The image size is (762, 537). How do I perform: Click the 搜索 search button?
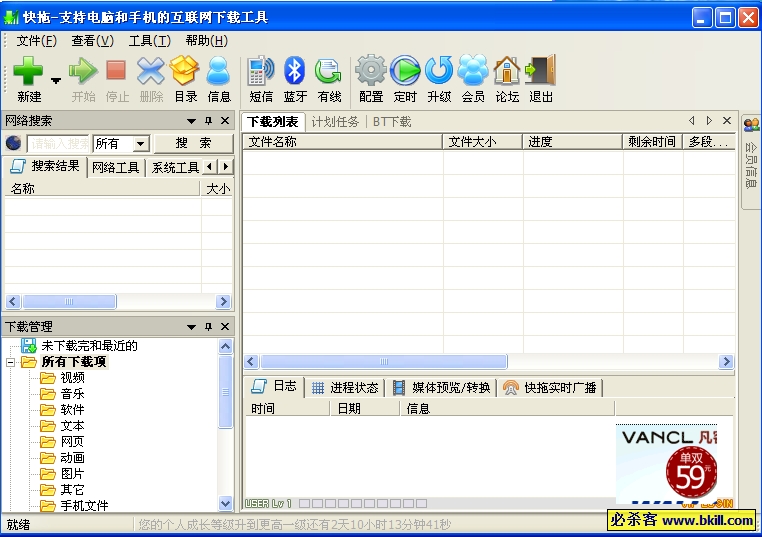193,144
